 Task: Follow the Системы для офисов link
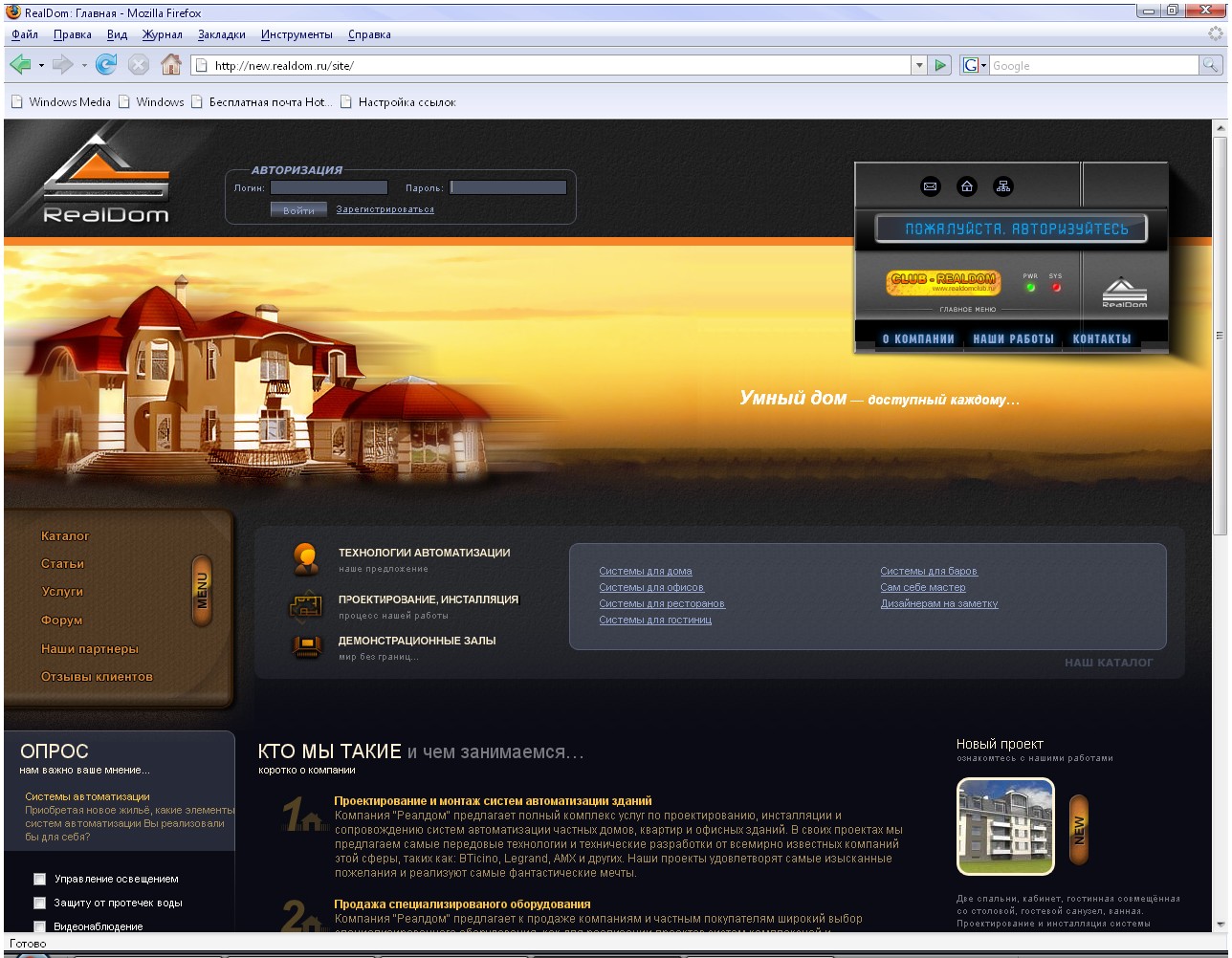click(651, 588)
